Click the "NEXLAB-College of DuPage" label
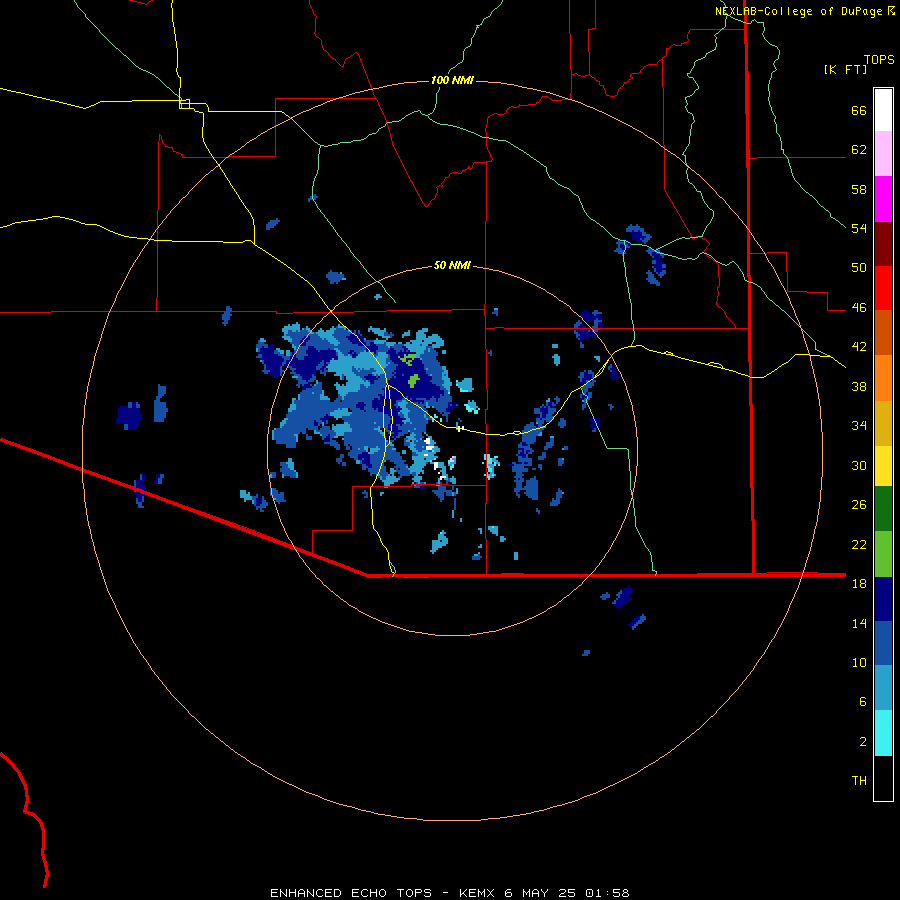 pos(798,11)
